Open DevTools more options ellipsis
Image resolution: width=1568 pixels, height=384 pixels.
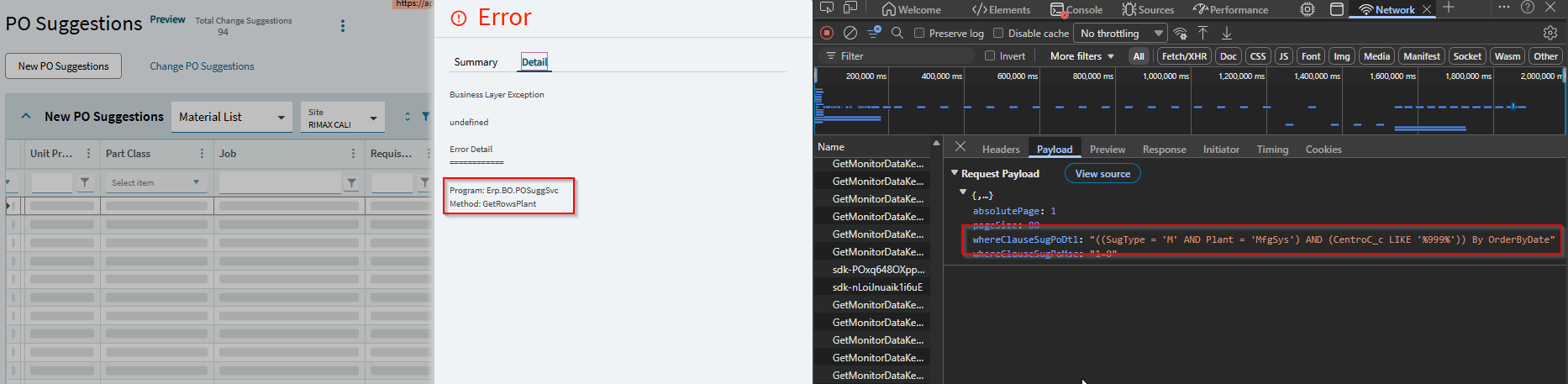coord(1504,8)
